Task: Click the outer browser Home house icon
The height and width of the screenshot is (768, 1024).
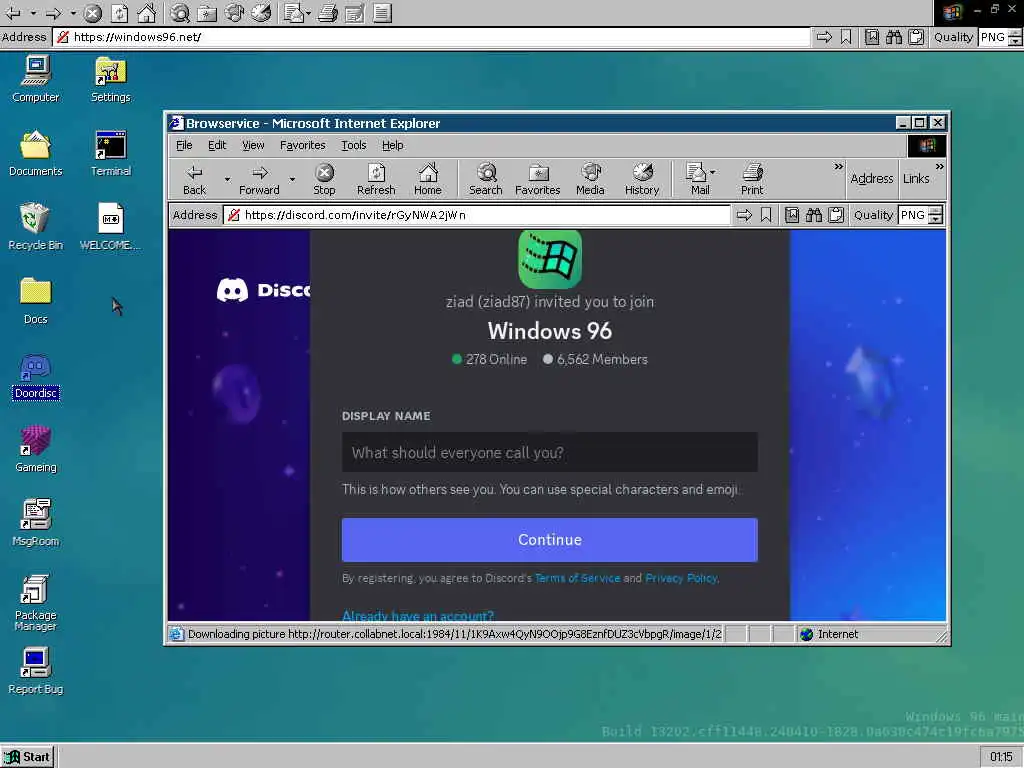Action: tap(147, 12)
